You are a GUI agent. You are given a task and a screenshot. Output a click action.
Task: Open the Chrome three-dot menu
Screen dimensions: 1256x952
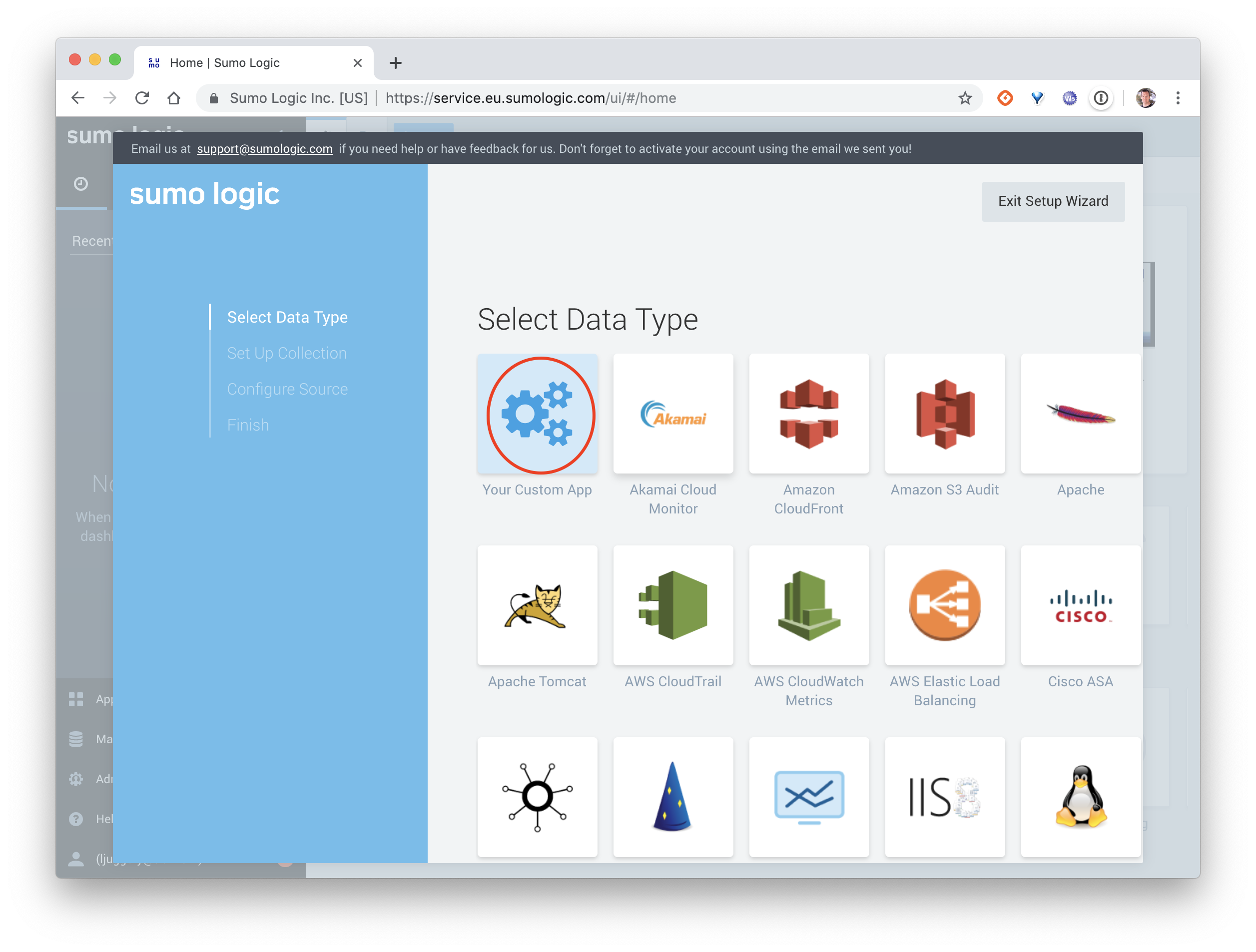(1178, 98)
